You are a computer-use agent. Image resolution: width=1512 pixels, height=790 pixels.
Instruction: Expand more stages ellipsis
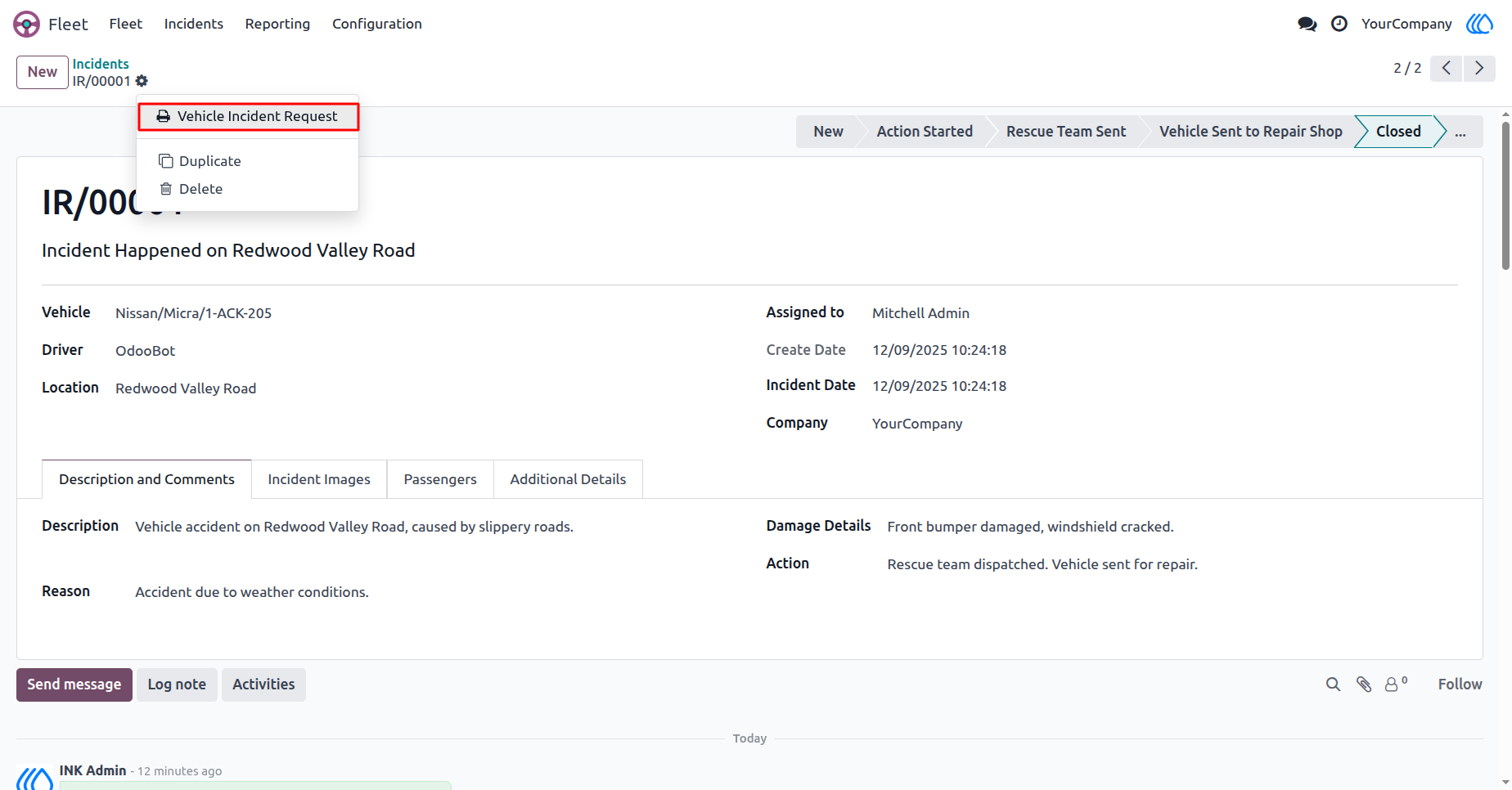pos(1460,132)
